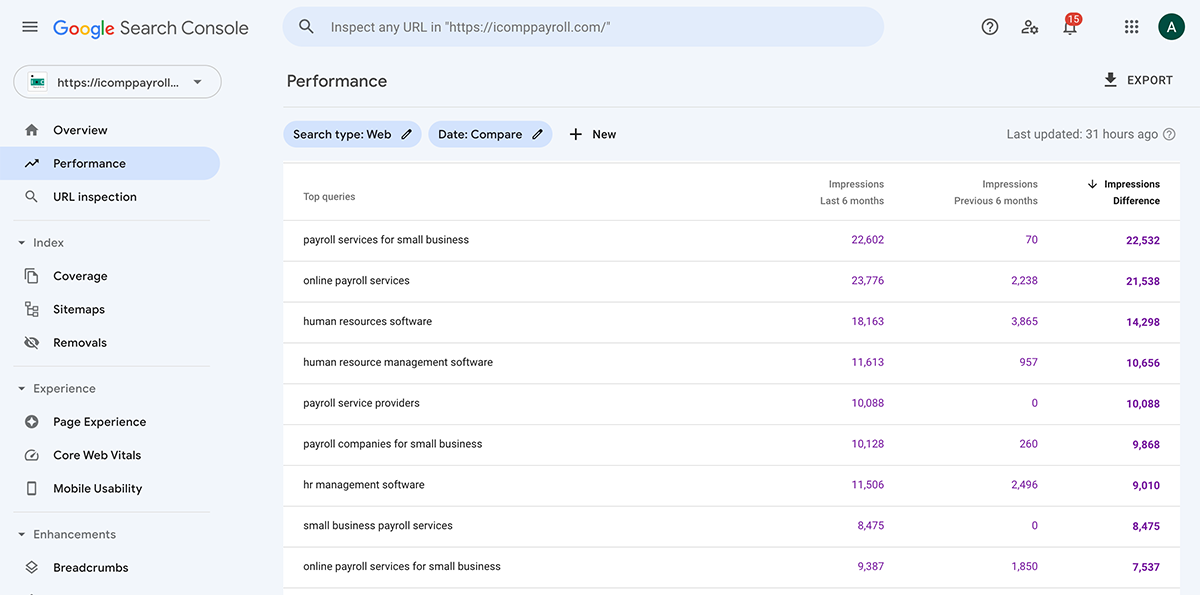1200x595 pixels.
Task: Open Sitemaps from the sidebar
Action: [78, 309]
